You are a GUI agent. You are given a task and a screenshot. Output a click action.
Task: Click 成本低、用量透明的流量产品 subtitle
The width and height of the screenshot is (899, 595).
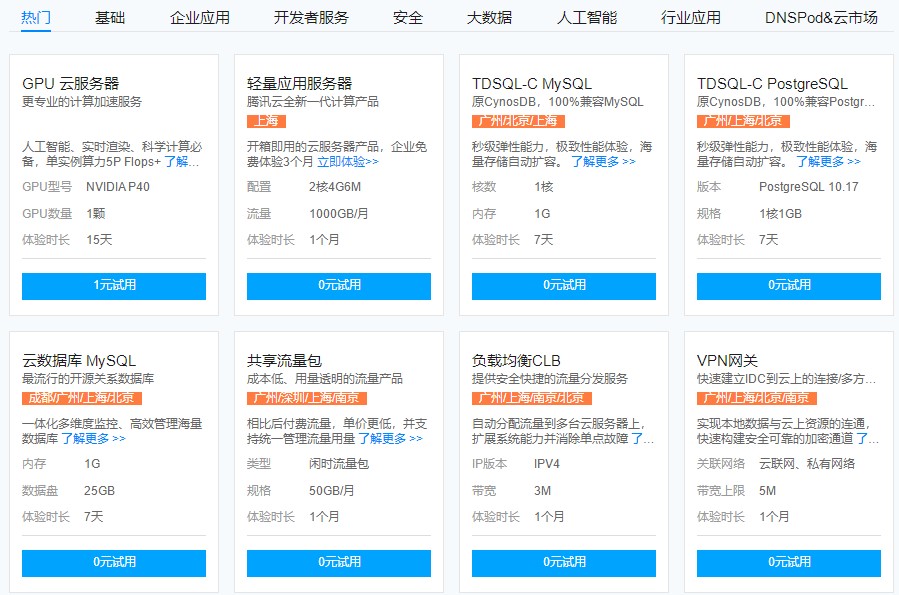click(x=325, y=378)
